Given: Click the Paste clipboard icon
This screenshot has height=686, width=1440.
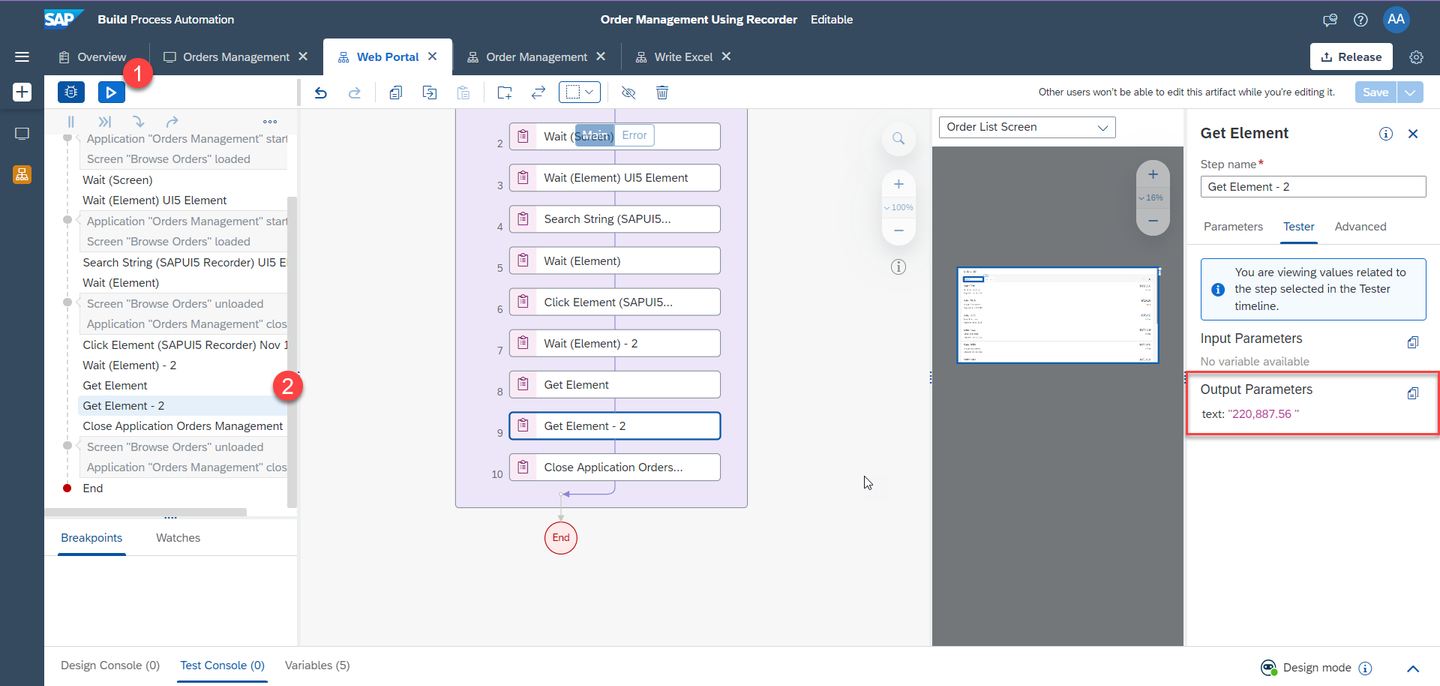Looking at the screenshot, I should click(463, 92).
